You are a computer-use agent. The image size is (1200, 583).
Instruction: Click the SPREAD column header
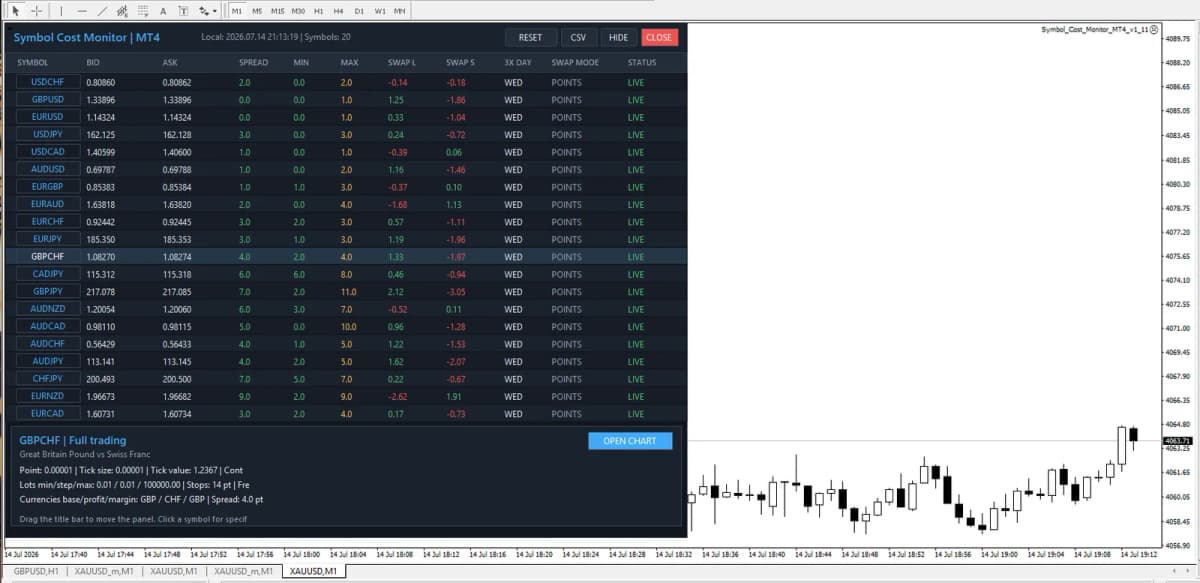tap(253, 62)
